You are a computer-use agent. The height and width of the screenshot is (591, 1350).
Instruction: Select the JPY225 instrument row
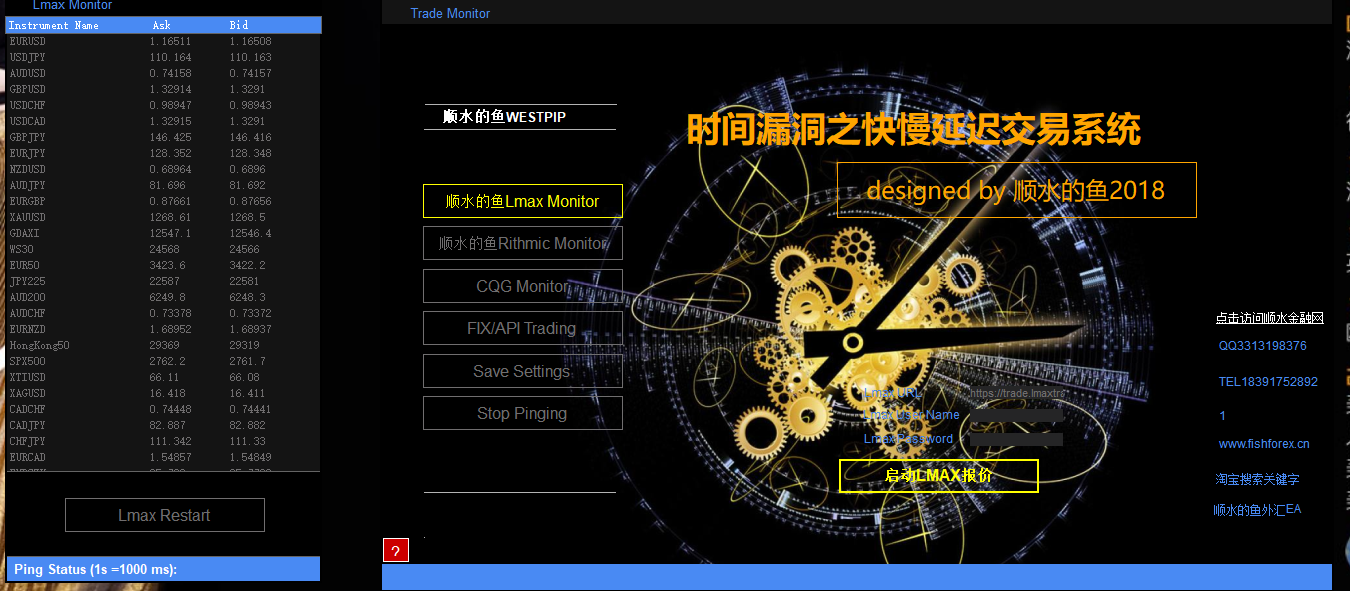coord(163,281)
